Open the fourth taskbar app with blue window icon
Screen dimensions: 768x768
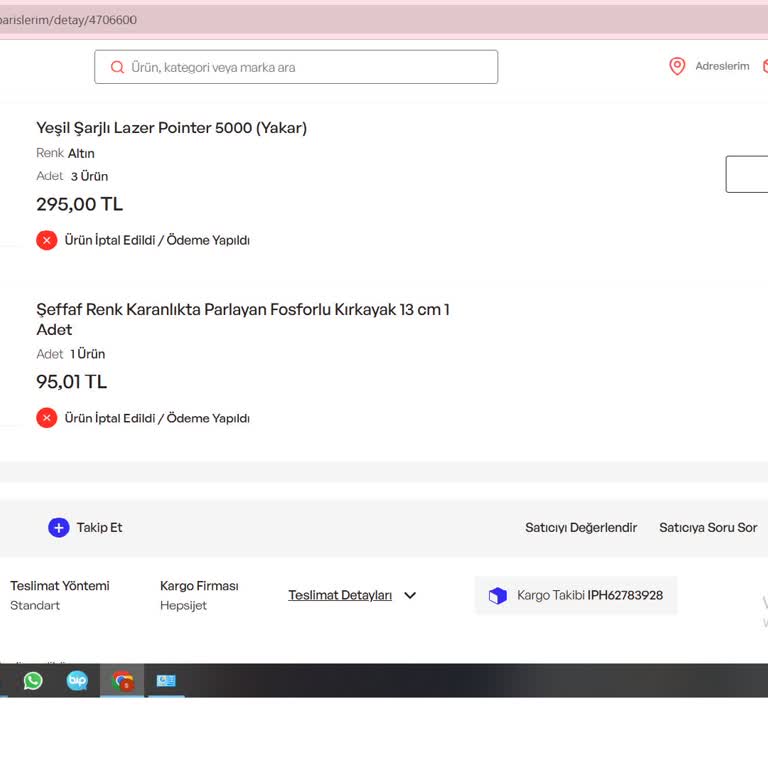[166, 681]
